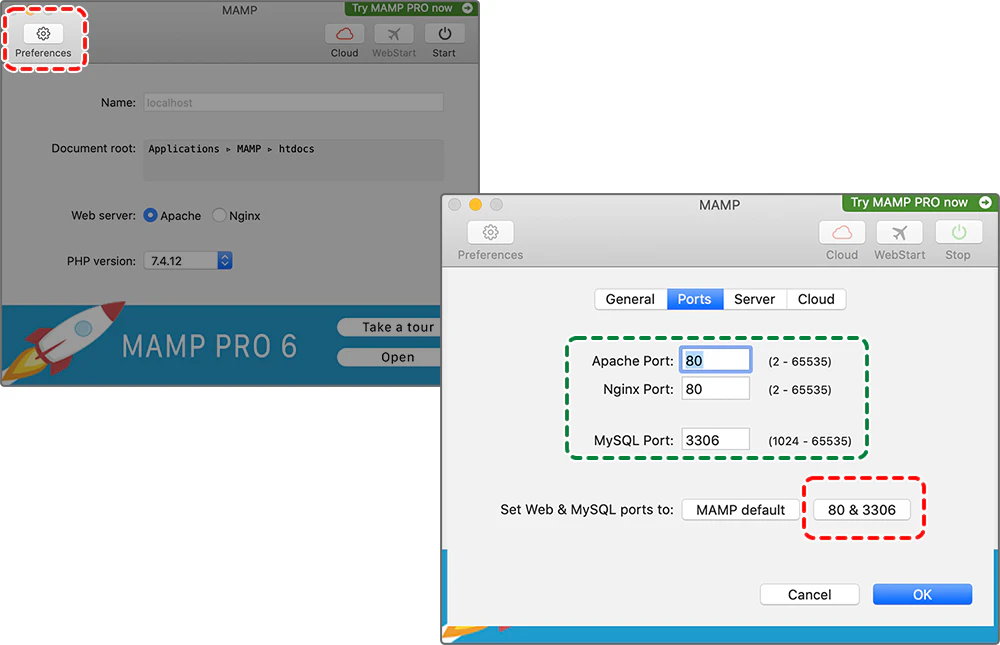This screenshot has width=1000, height=645.
Task: Click Preferences gear in front MAMP window
Action: pyautogui.click(x=490, y=232)
